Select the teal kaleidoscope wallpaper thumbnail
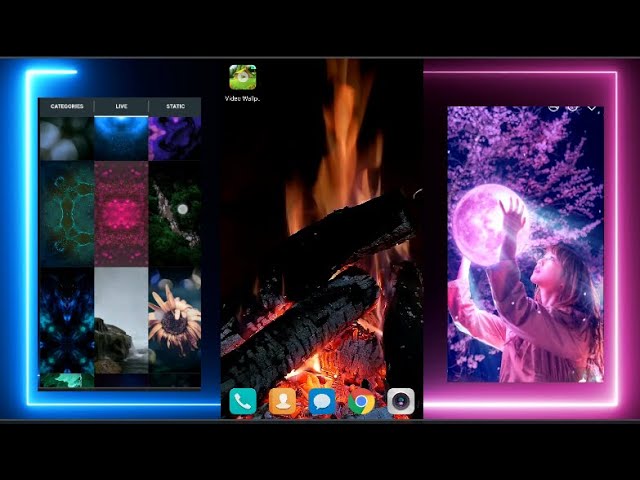The image size is (640, 480). 67,214
